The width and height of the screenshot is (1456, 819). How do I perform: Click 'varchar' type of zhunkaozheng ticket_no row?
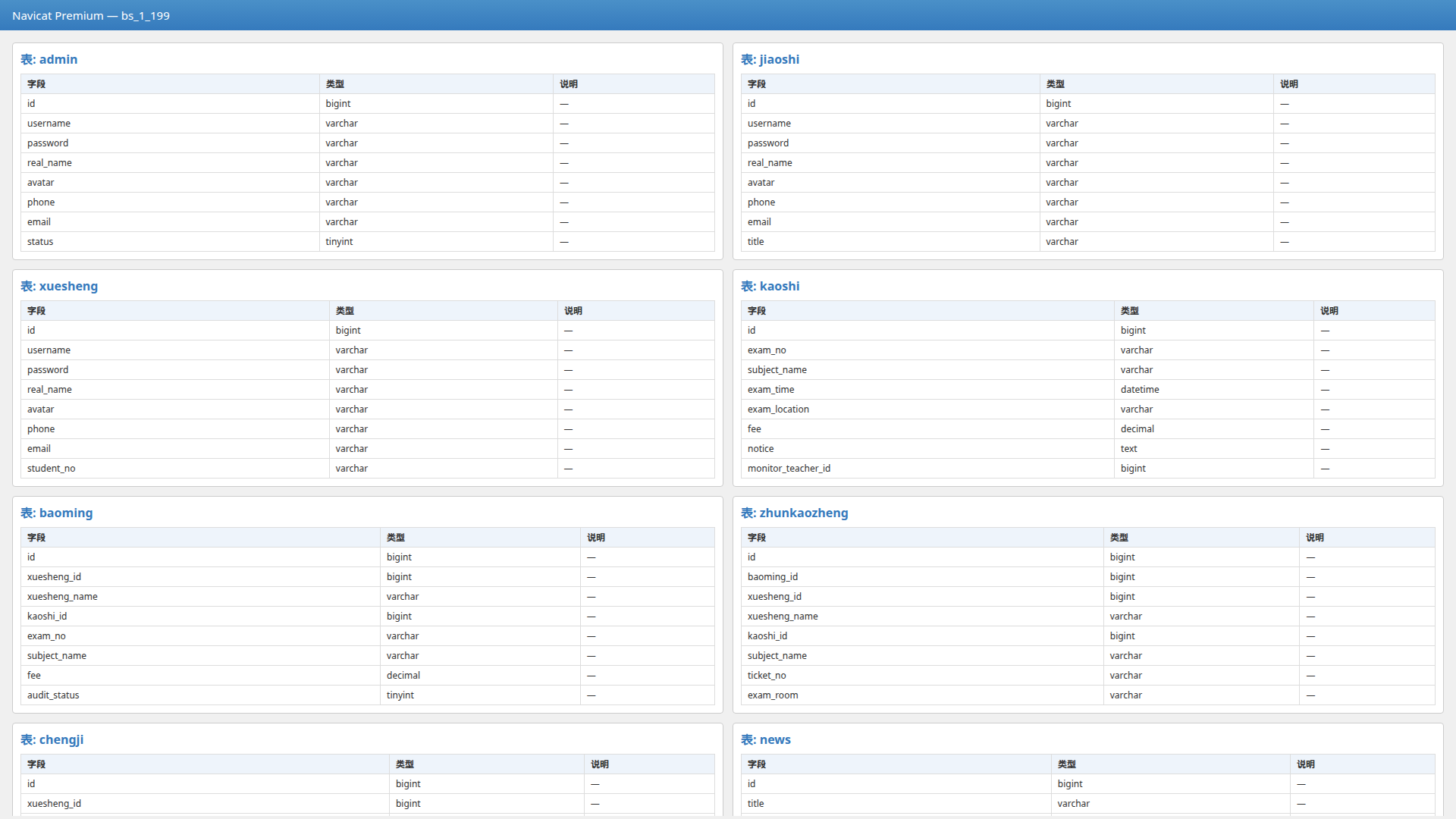(x=1126, y=676)
